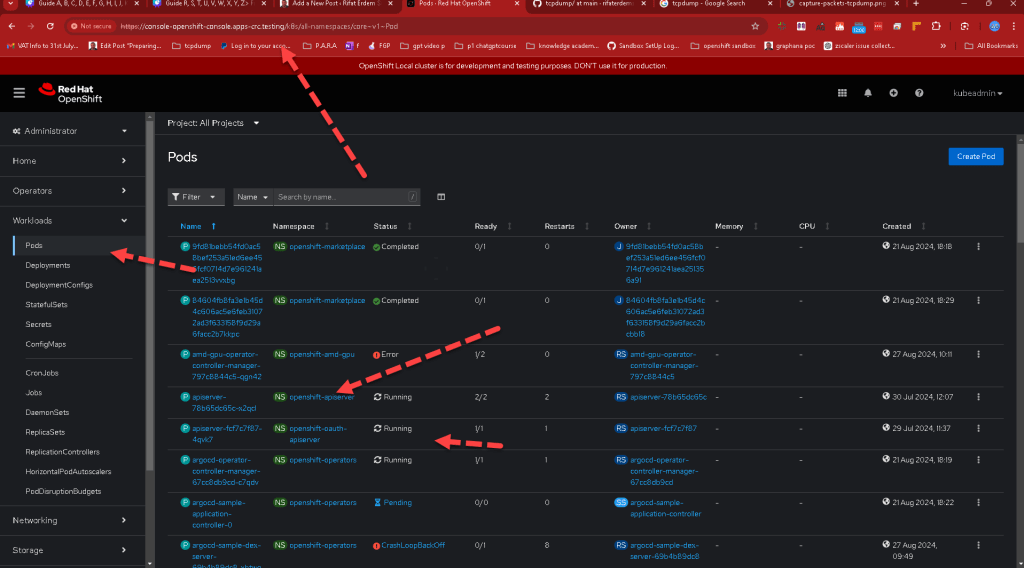1024x568 pixels.
Task: Open the argocd-sample-application-controller owner link
Action: coord(665,509)
